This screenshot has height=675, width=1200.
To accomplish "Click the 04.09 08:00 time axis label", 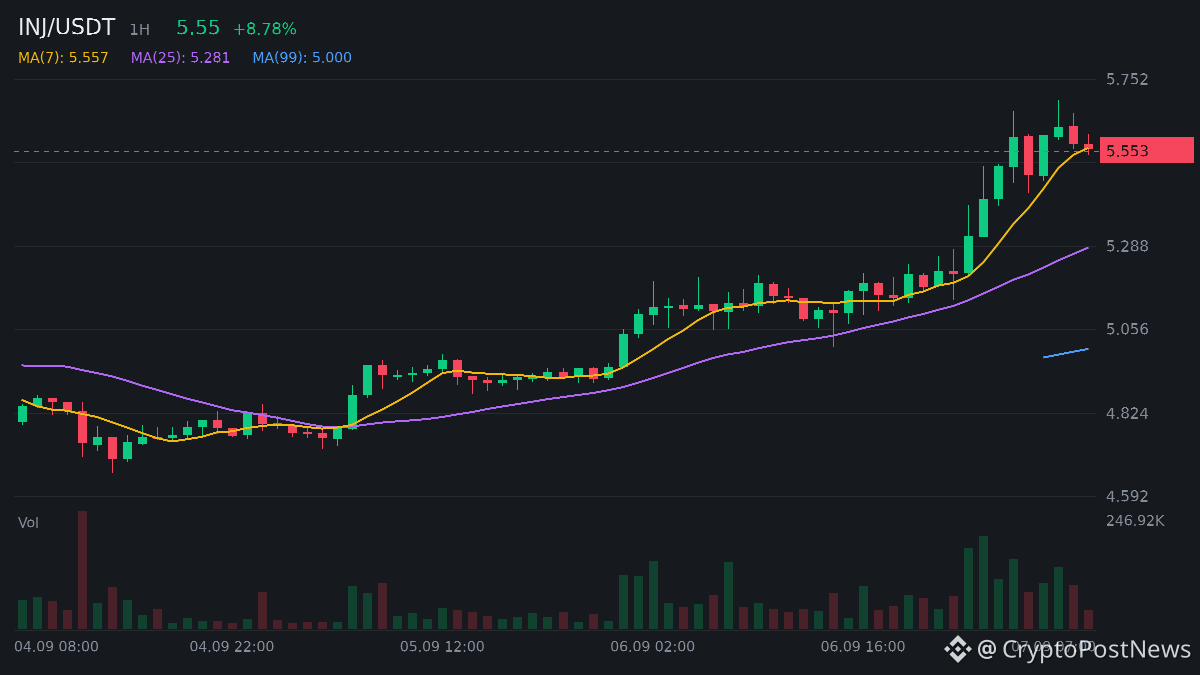I will pos(56,647).
